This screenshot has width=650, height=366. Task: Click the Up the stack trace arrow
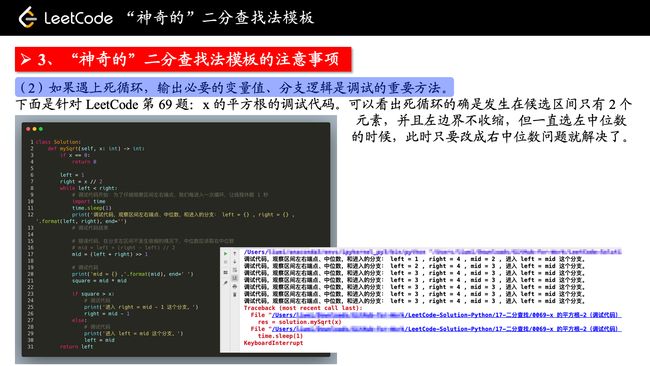tap(235, 253)
